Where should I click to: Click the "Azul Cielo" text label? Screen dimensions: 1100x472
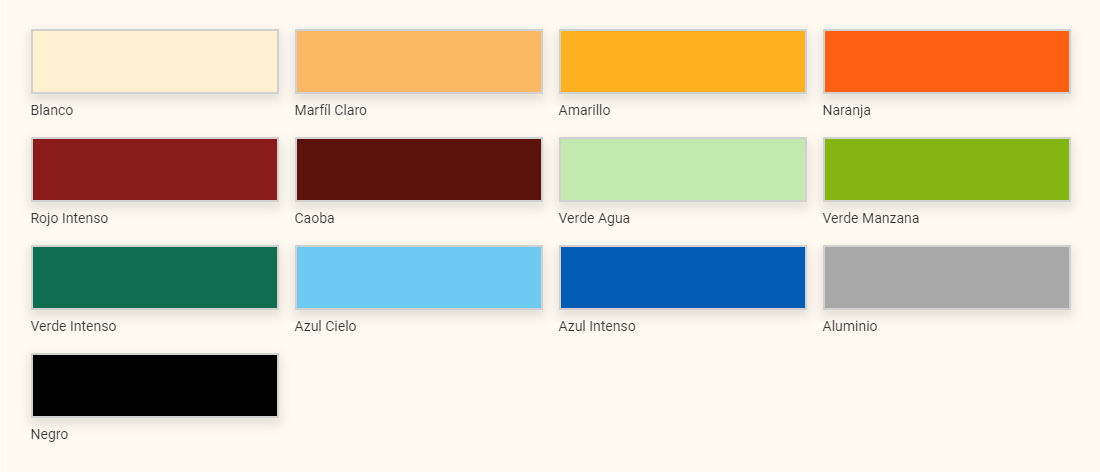[325, 326]
